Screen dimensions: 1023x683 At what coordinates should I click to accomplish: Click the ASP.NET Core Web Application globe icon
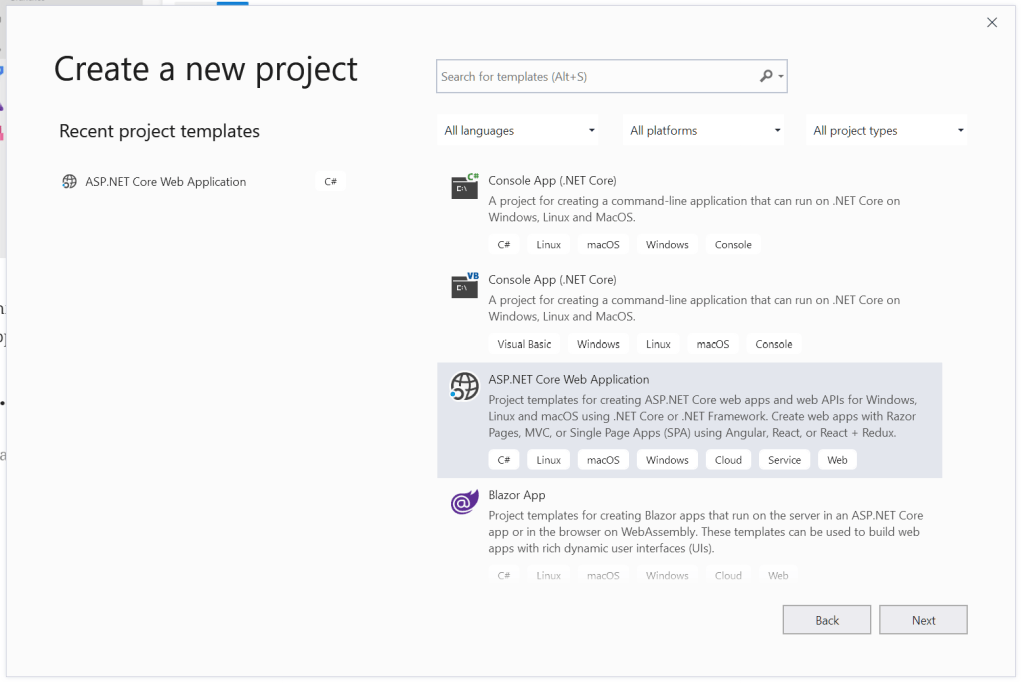pos(463,387)
